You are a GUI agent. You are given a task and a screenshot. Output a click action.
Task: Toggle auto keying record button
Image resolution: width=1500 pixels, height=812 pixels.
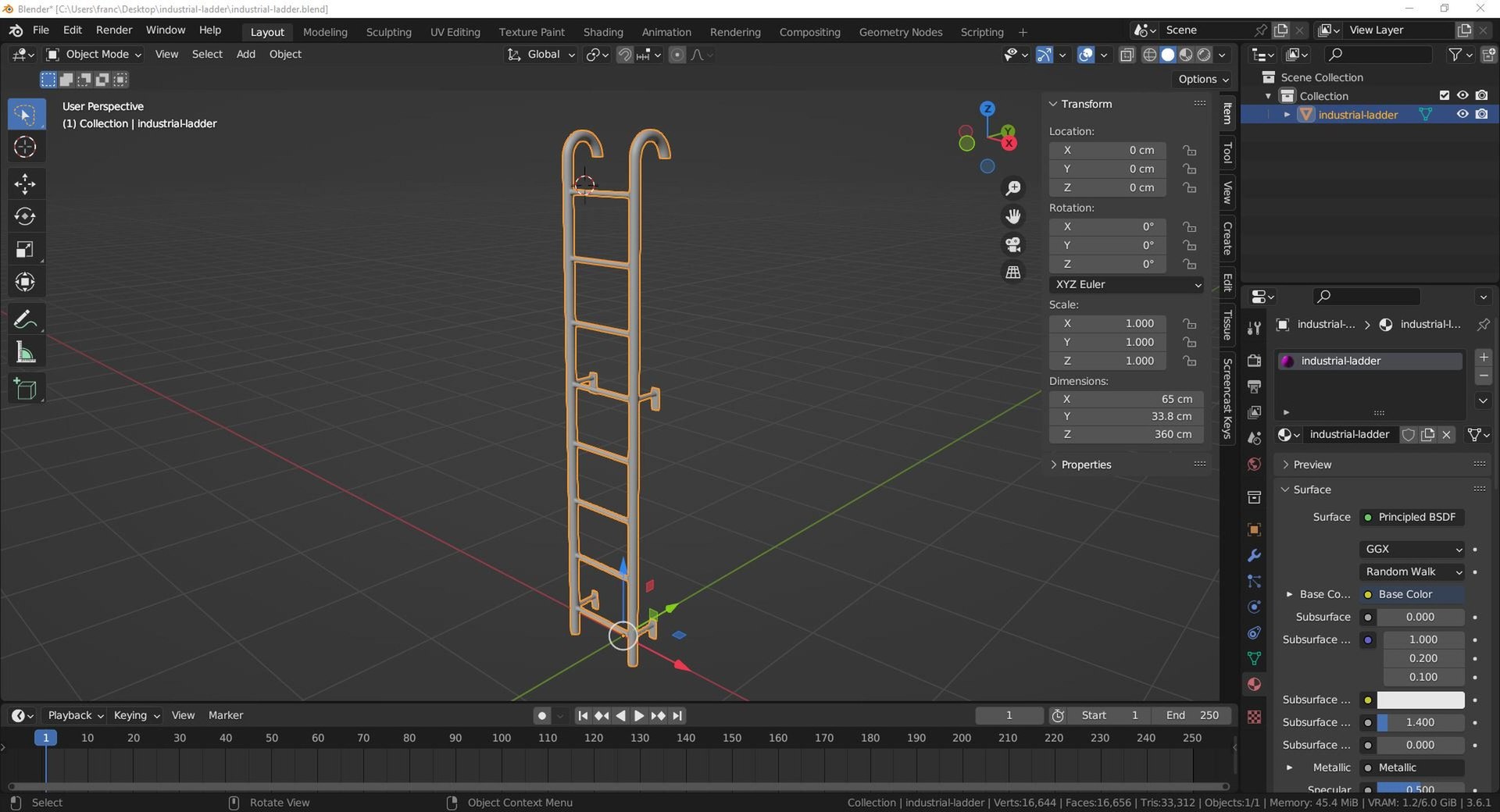click(541, 715)
